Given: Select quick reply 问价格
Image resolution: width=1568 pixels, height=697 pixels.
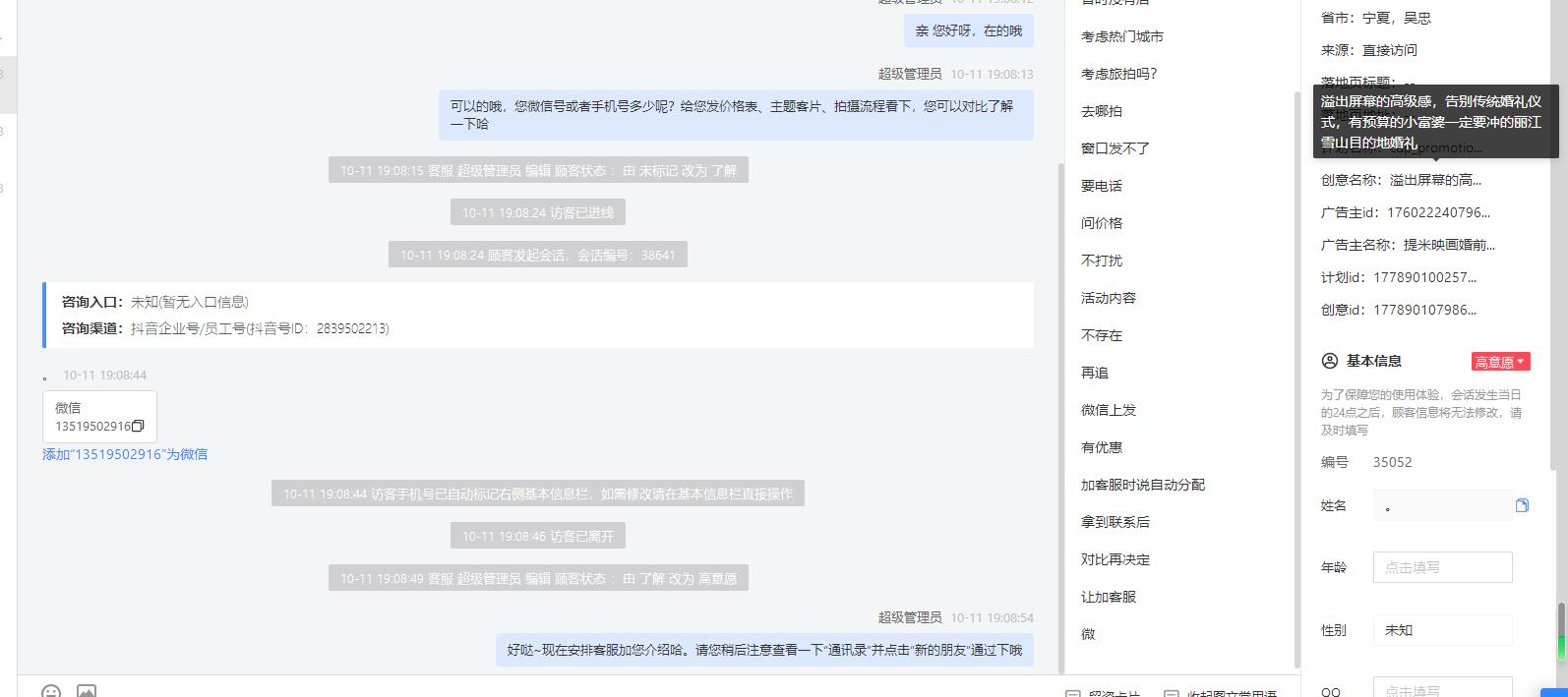Looking at the screenshot, I should pos(1102,223).
